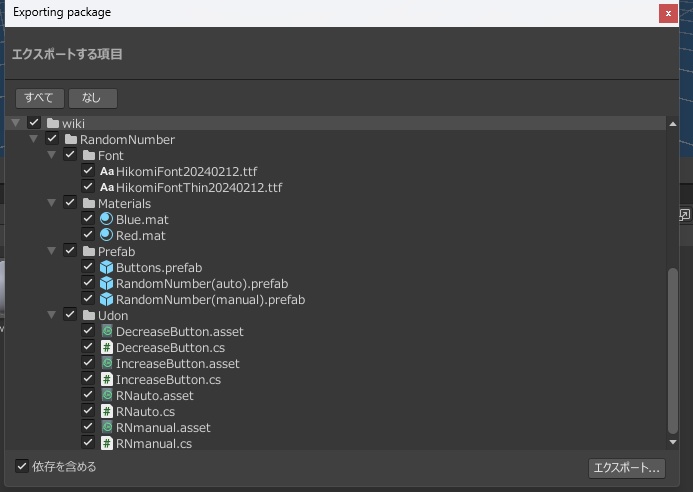Uncheck the RNmanual.cs checkbox
The image size is (693, 492).
88,442
